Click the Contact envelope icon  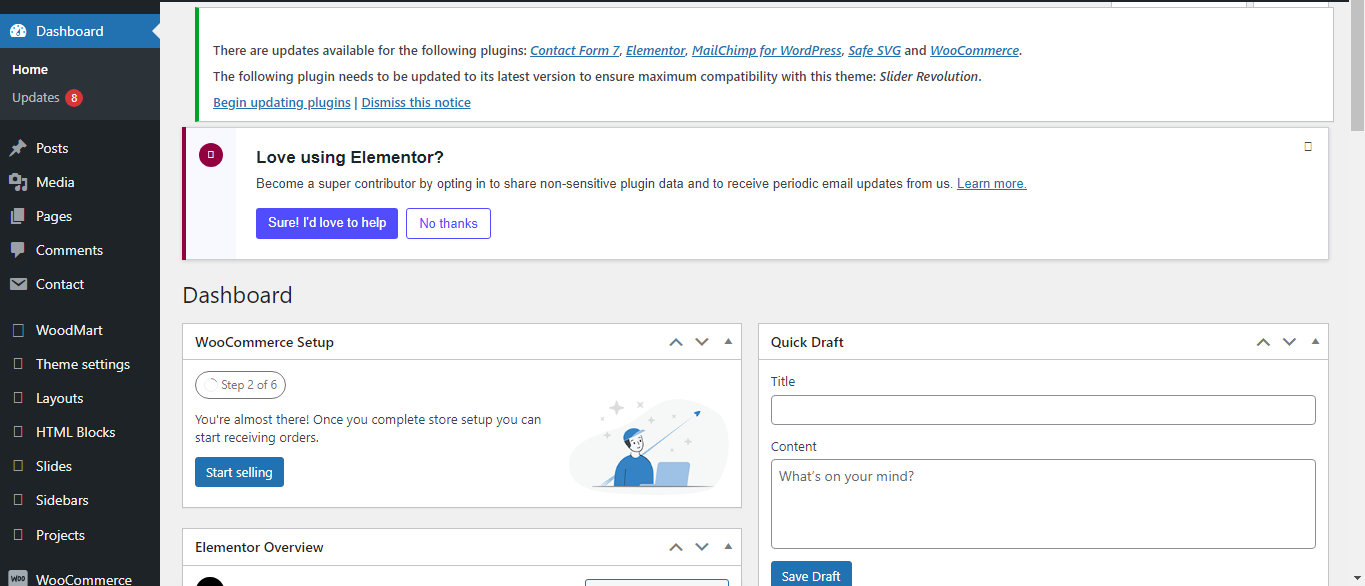[x=18, y=284]
